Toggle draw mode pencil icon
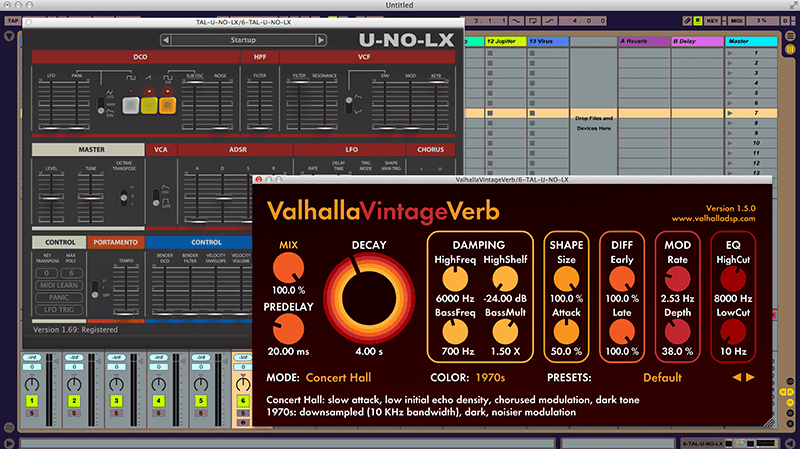This screenshot has height=449, width=800. pyautogui.click(x=687, y=21)
